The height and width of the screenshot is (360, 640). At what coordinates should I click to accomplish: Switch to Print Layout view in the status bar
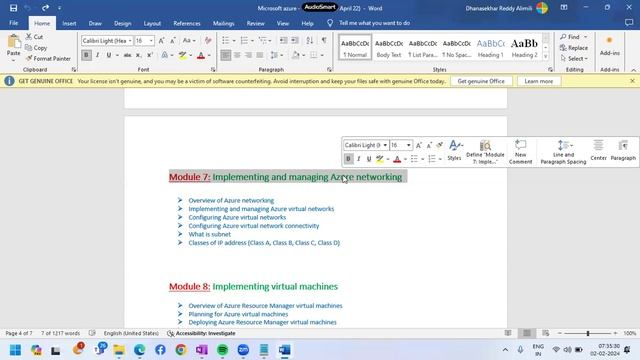coord(527,333)
